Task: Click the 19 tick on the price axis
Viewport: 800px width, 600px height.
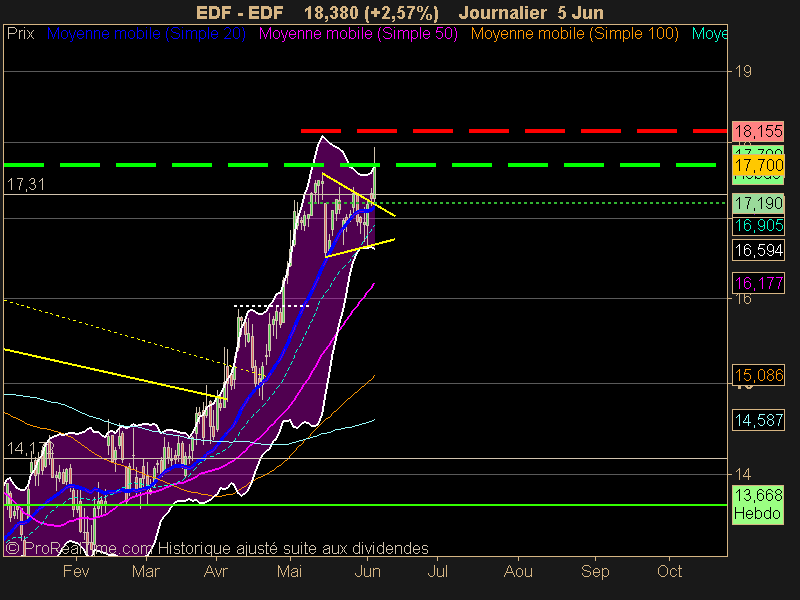Action: tap(743, 71)
